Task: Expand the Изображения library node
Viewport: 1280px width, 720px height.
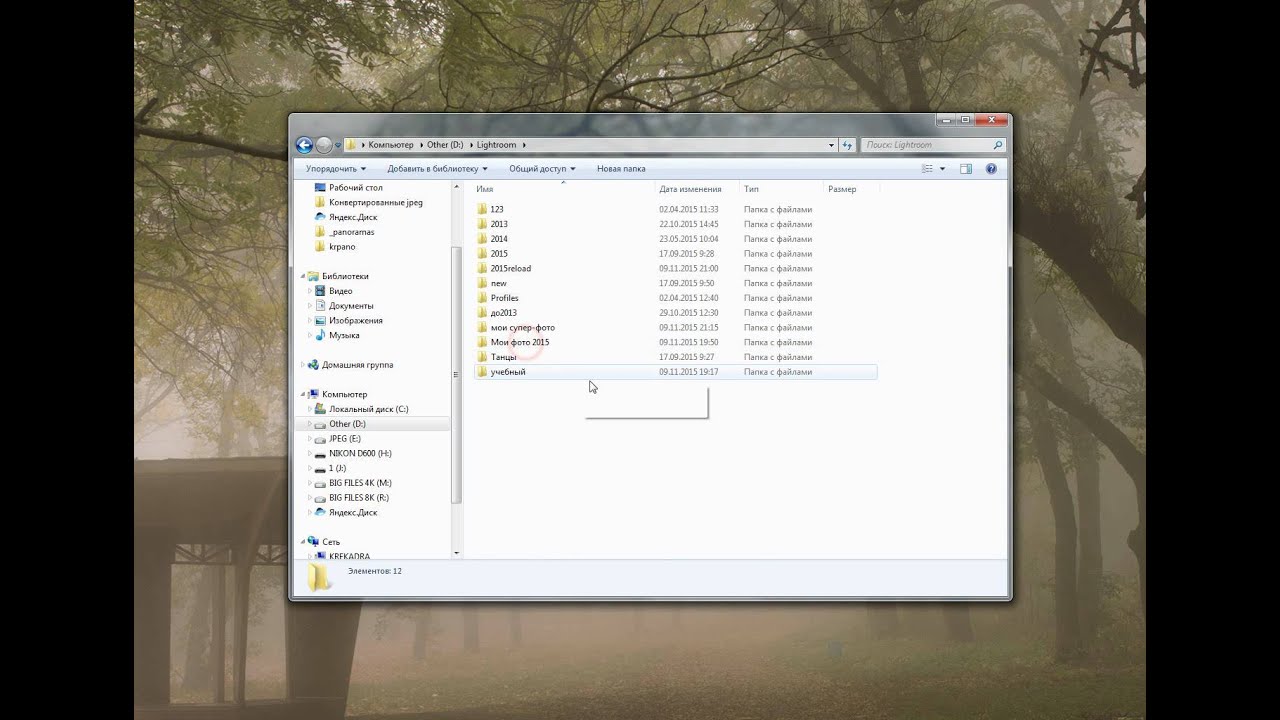Action: click(x=310, y=320)
